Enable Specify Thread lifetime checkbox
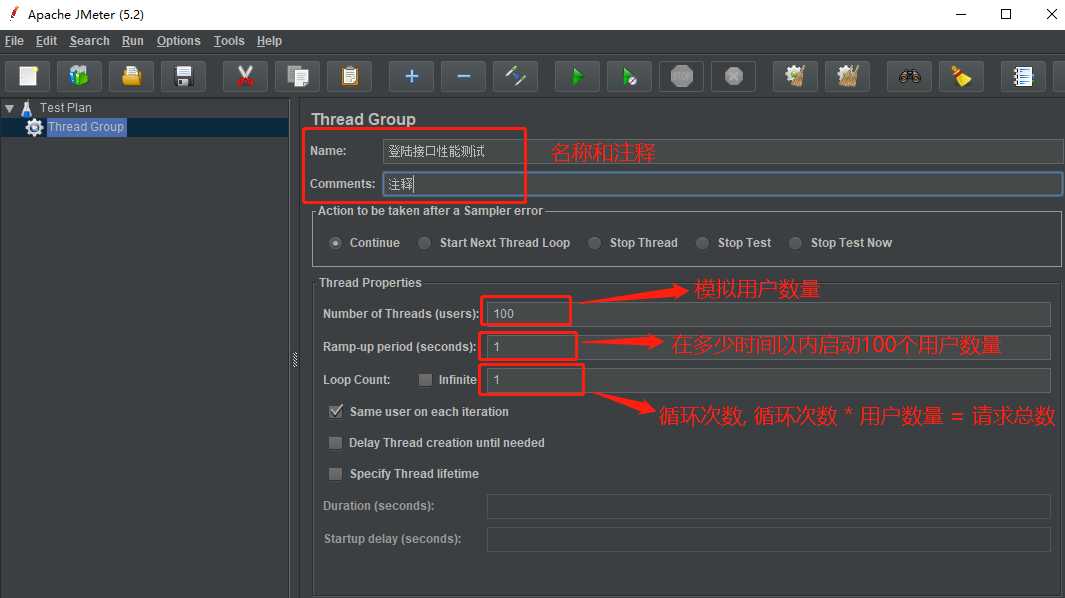 336,474
